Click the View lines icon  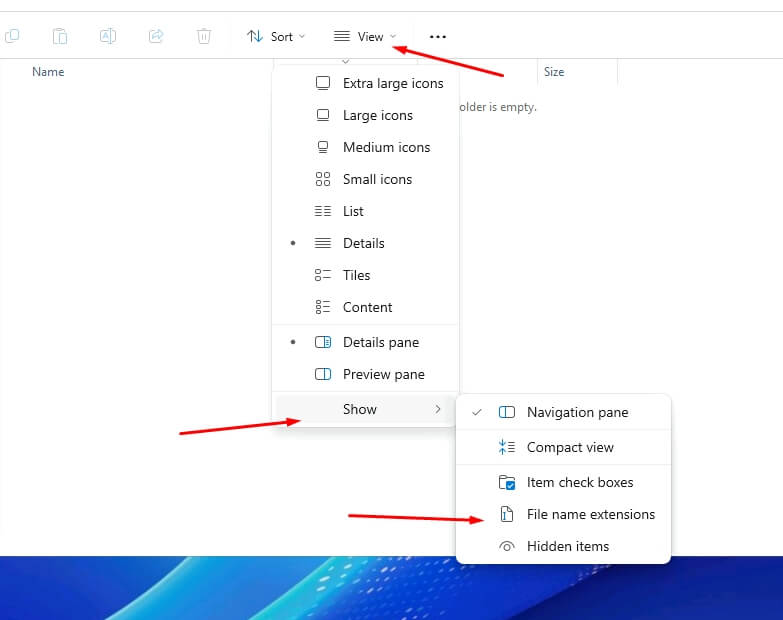click(x=342, y=36)
